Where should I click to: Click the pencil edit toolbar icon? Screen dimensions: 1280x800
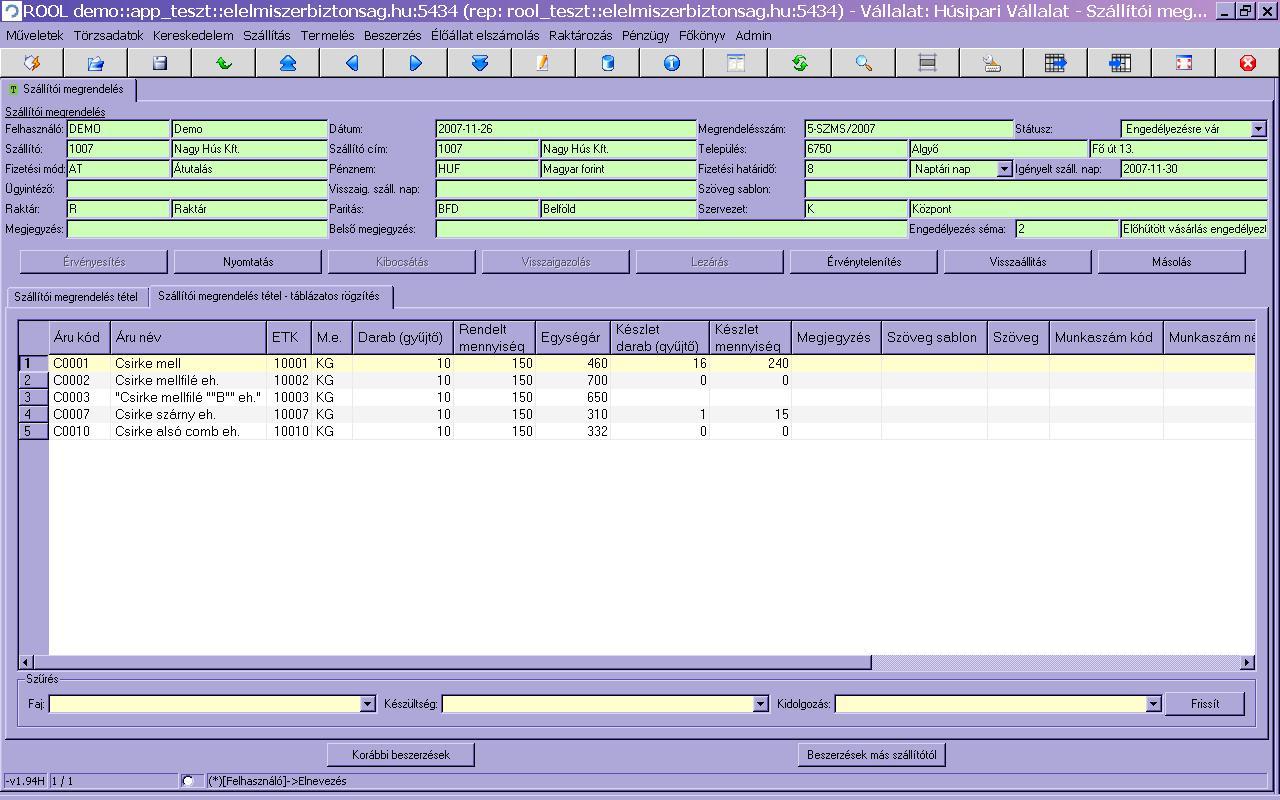(543, 63)
